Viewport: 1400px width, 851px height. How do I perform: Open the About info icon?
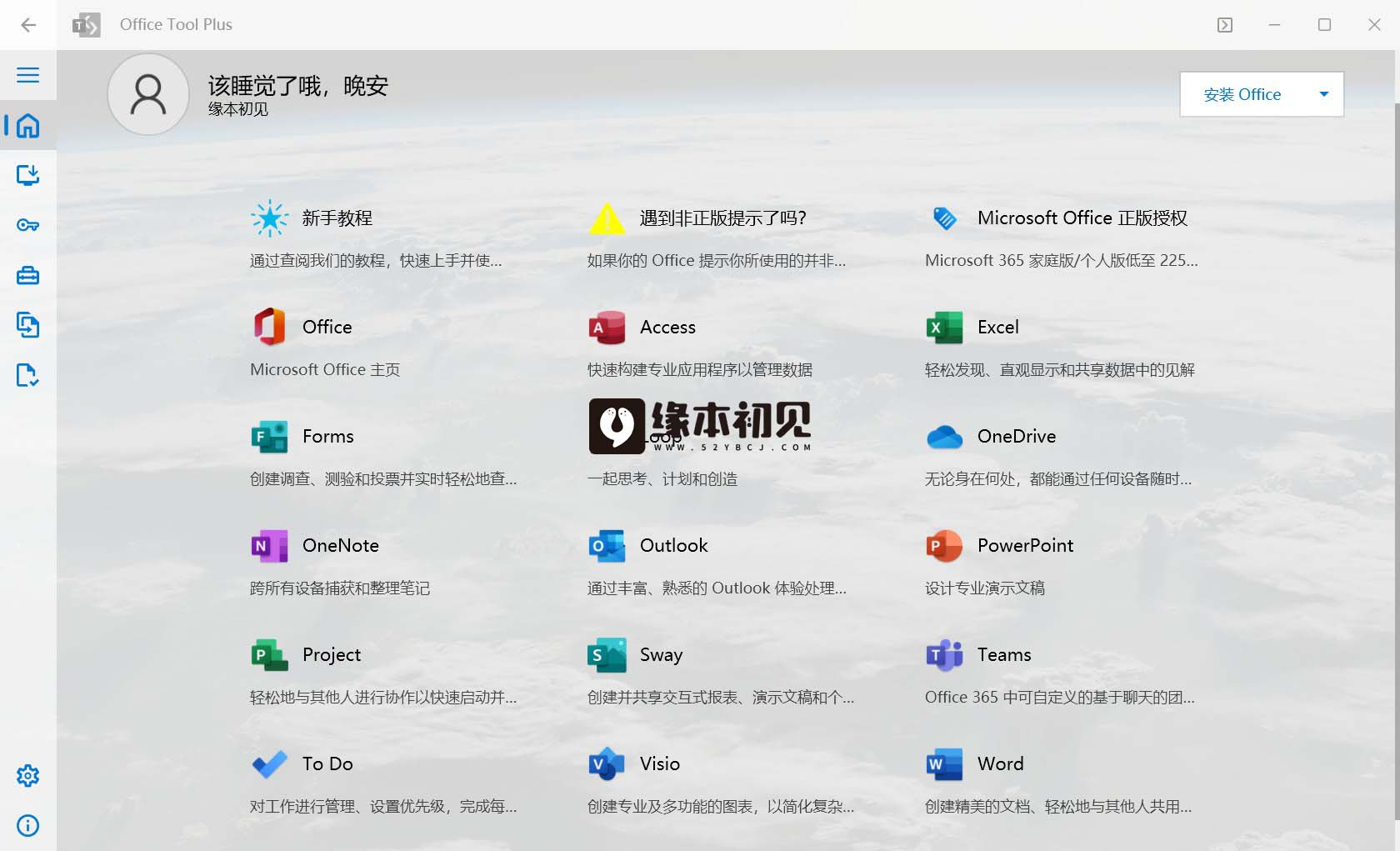27,826
